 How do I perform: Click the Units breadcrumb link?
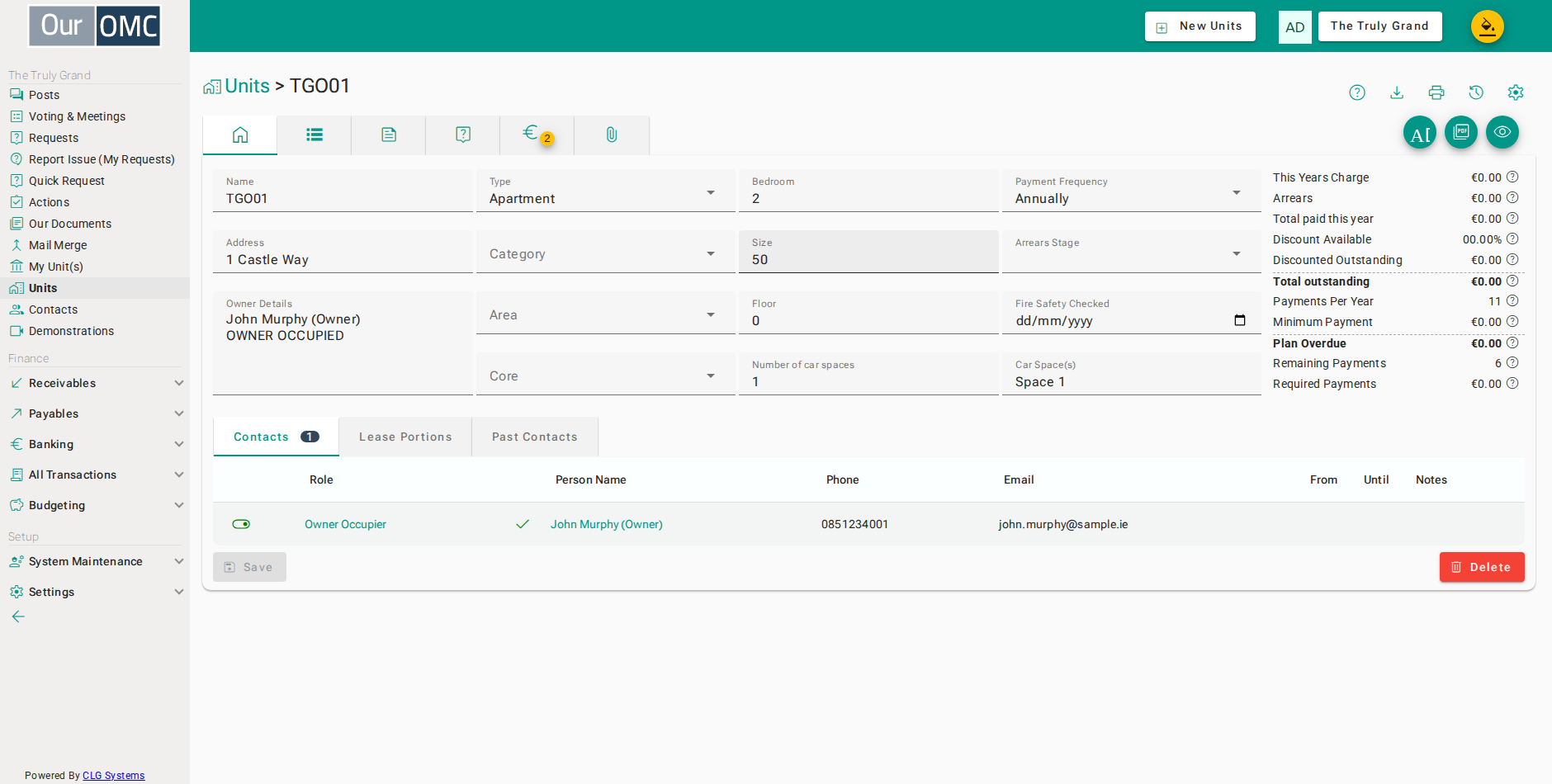click(247, 86)
